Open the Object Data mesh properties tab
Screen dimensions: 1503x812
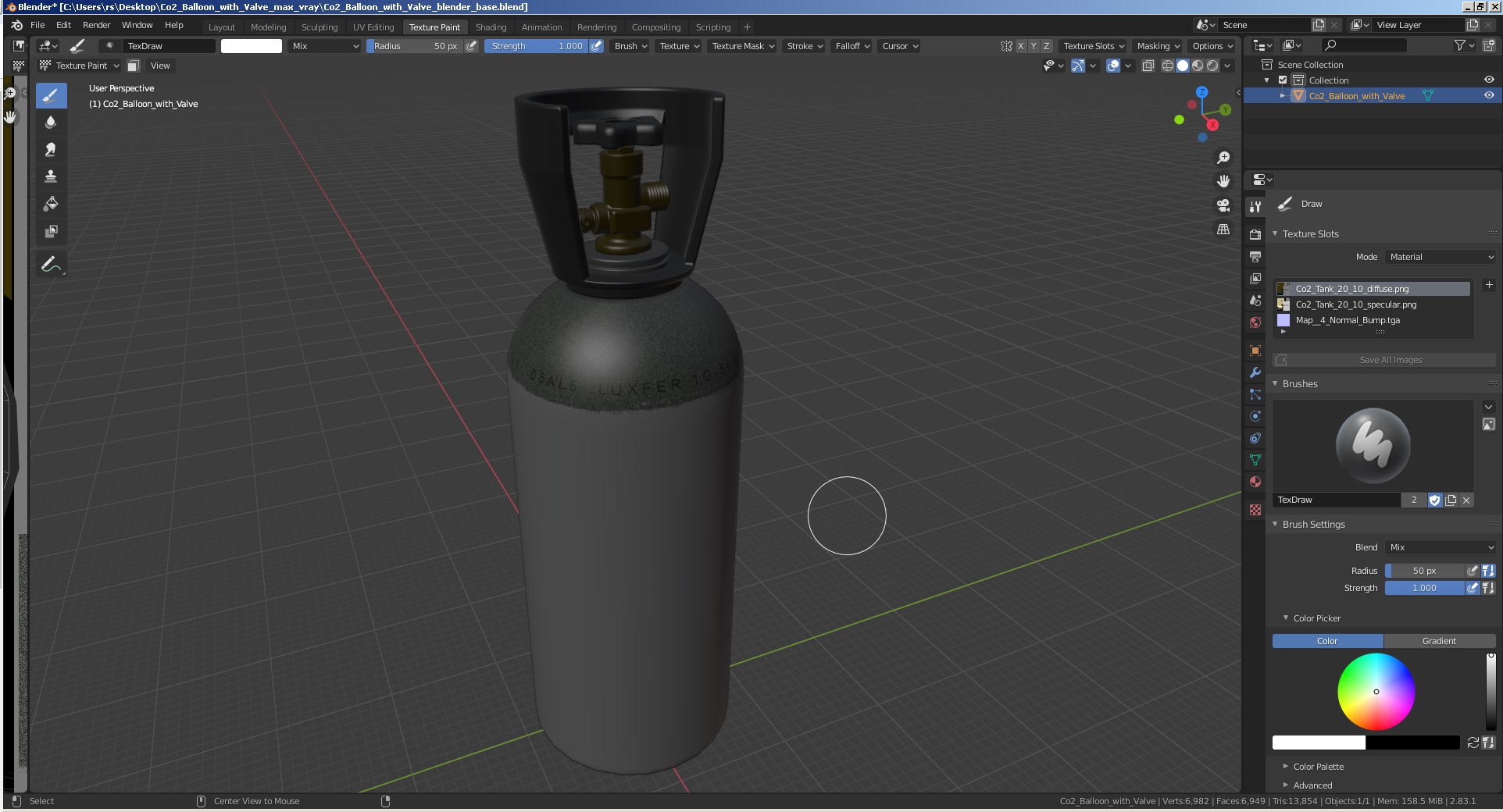(1255, 460)
